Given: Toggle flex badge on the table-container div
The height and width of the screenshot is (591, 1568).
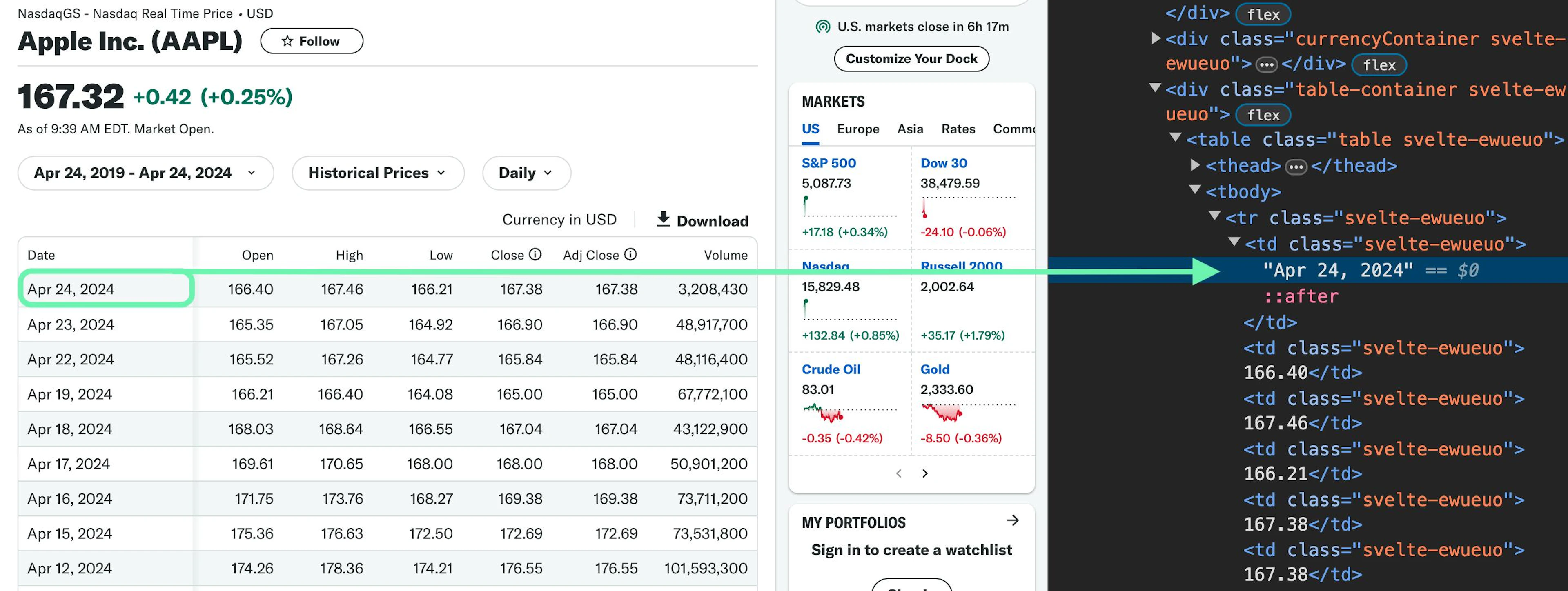Looking at the screenshot, I should click(x=1263, y=115).
